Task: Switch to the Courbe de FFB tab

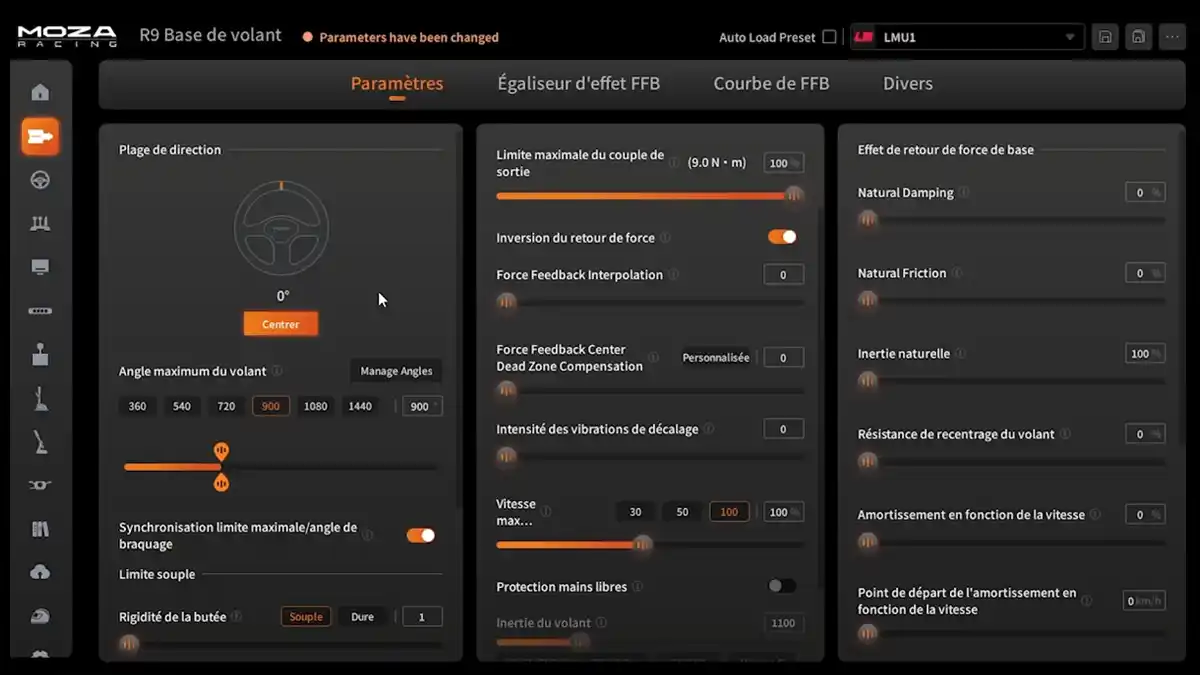Action: (x=771, y=83)
